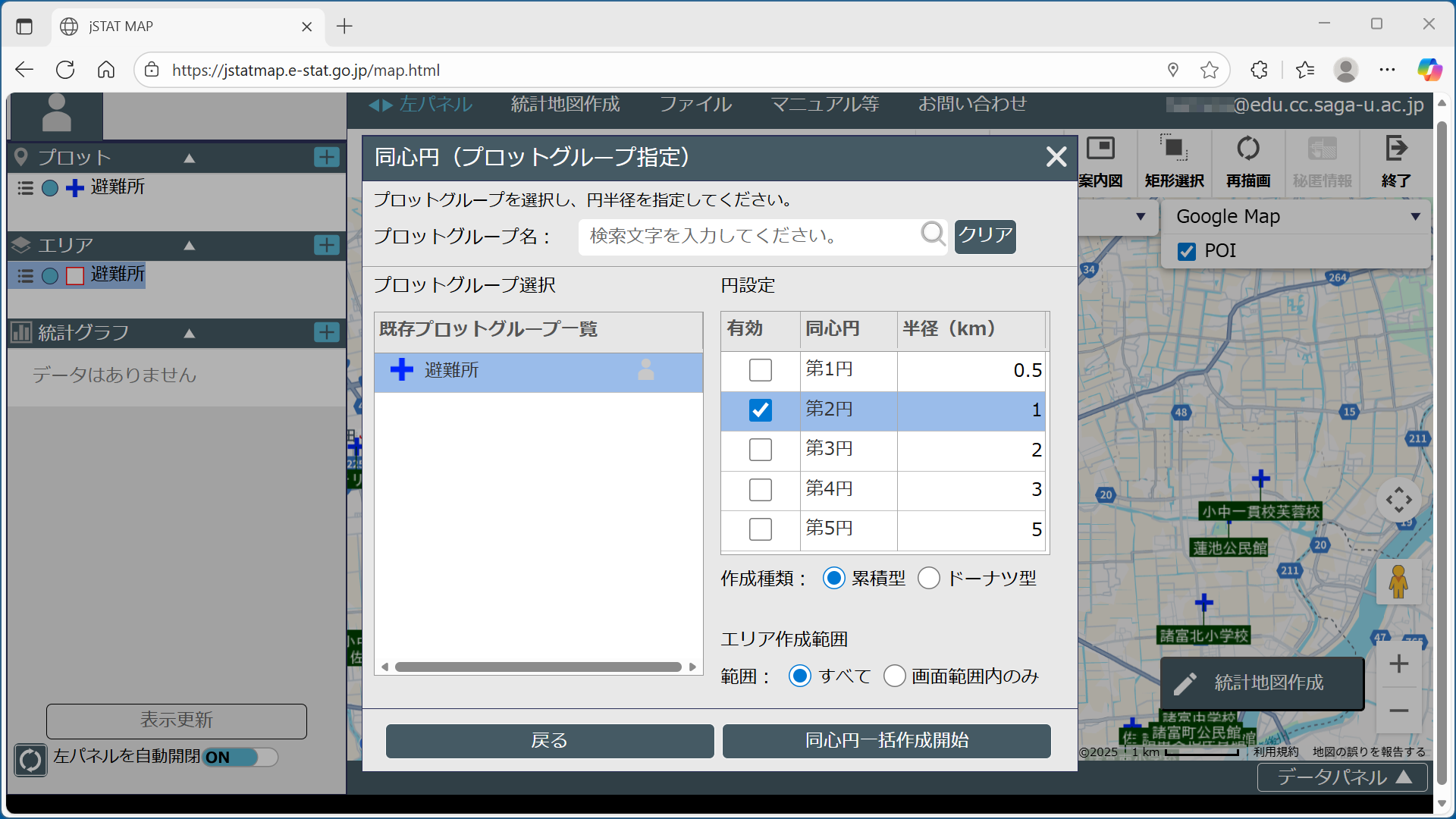Zoom in the map with plus button
1456x819 pixels.
point(1398,664)
